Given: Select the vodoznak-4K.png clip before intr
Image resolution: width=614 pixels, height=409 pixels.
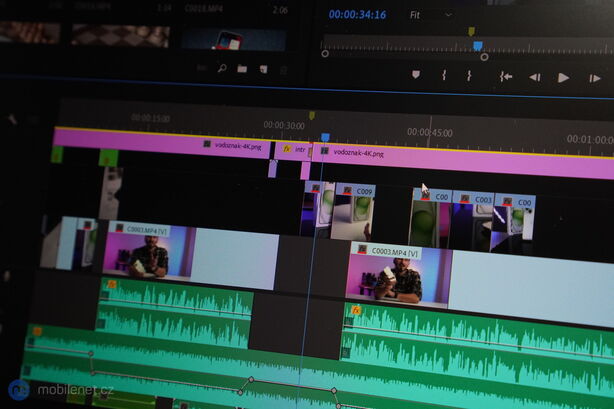Looking at the screenshot, I should click(x=161, y=143).
